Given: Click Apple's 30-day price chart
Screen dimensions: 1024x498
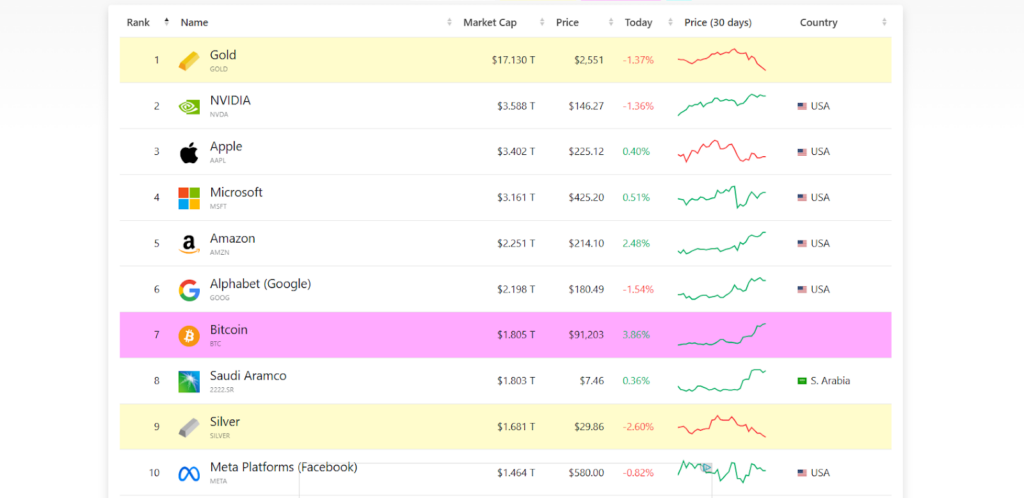Looking at the screenshot, I should coord(722,151).
